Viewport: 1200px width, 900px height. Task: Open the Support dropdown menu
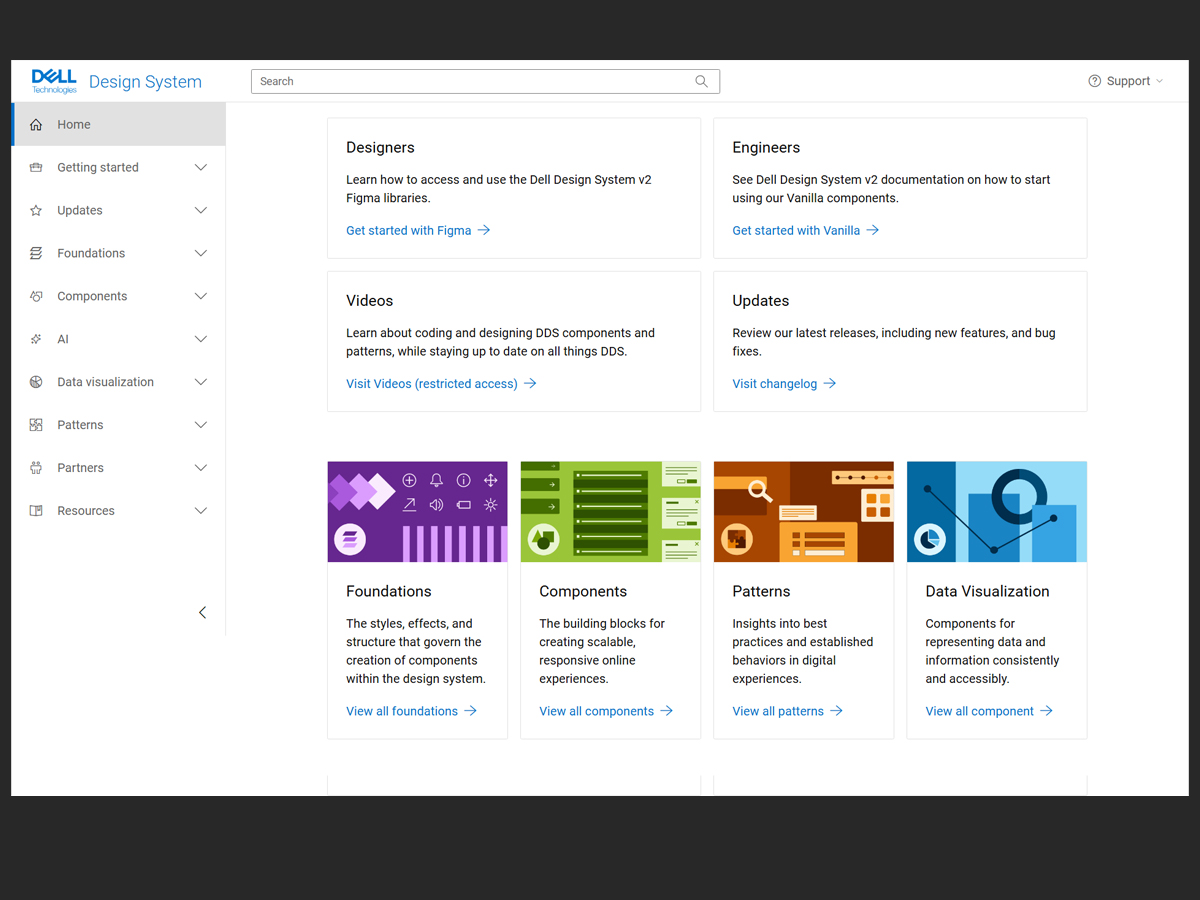1126,82
